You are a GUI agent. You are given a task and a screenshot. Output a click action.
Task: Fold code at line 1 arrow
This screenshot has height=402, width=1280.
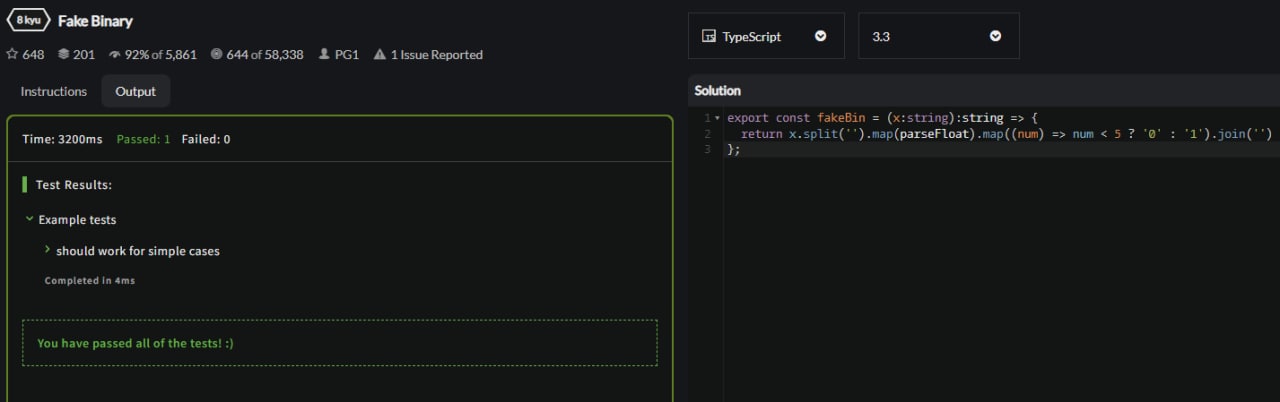(717, 118)
